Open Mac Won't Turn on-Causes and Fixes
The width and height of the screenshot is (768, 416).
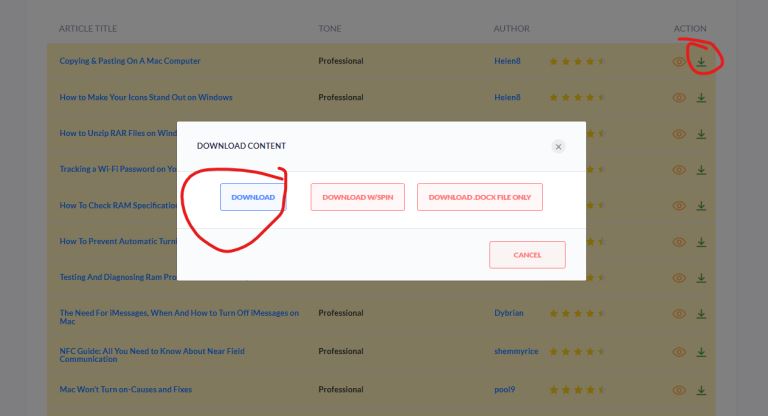(x=126, y=389)
